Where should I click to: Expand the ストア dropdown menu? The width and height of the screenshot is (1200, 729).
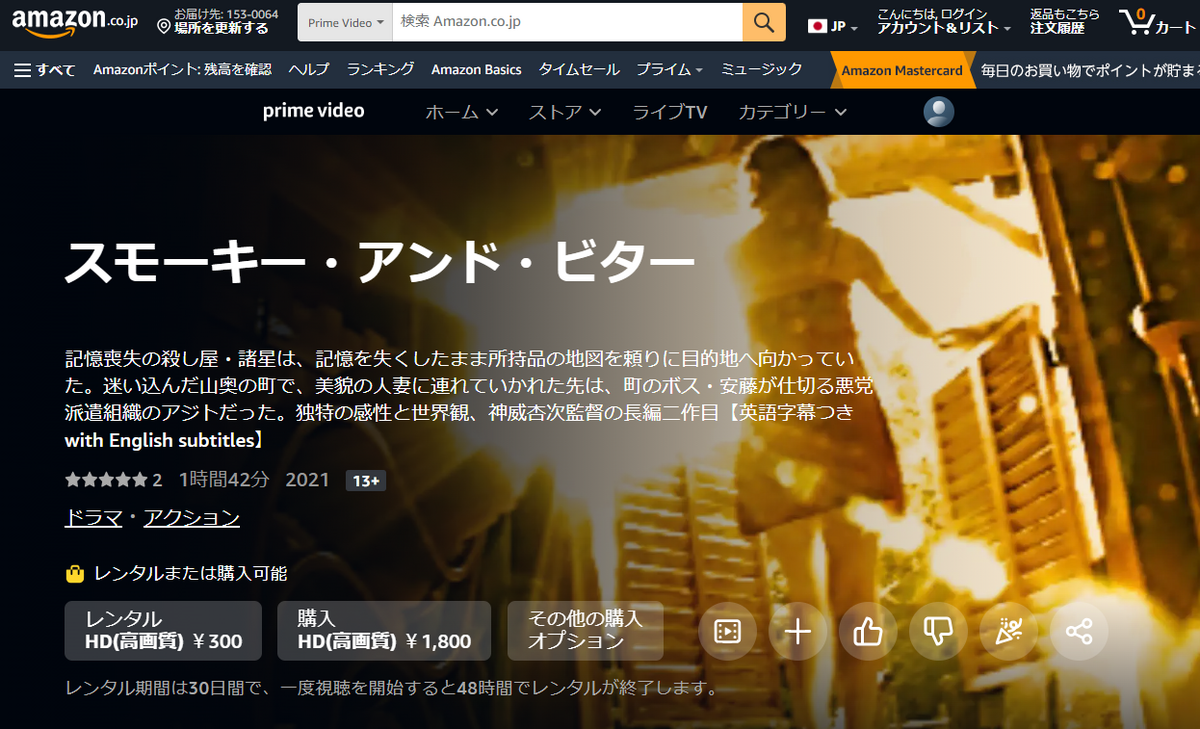pyautogui.click(x=565, y=112)
